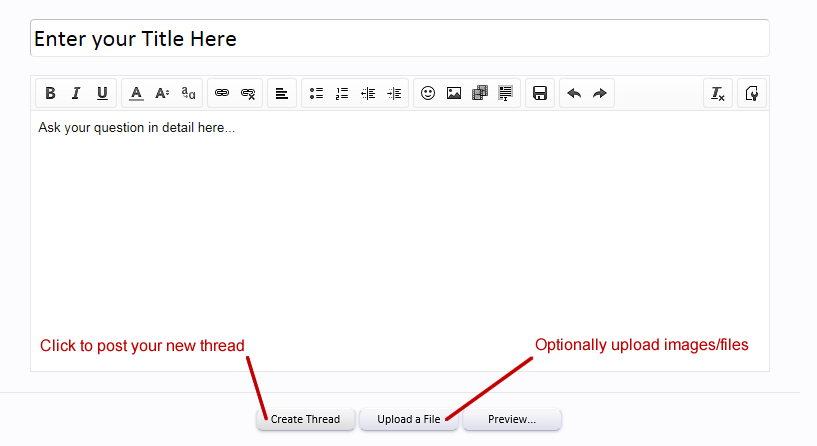This screenshot has height=446, width=817.
Task: Click the outdent icon
Action: [368, 93]
